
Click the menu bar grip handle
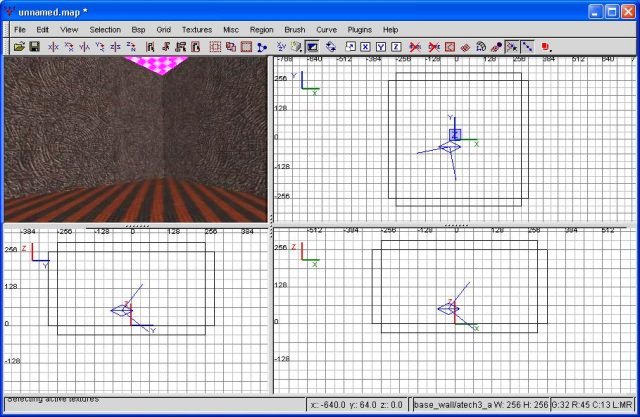coord(7,30)
